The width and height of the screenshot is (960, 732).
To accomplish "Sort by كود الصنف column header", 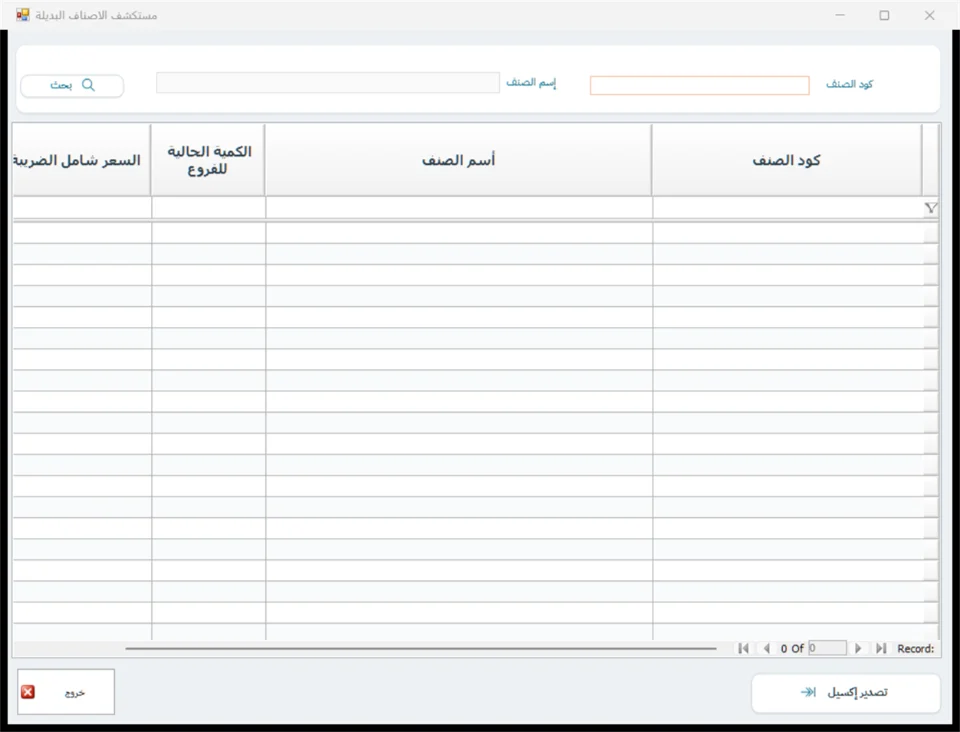I will click(787, 160).
